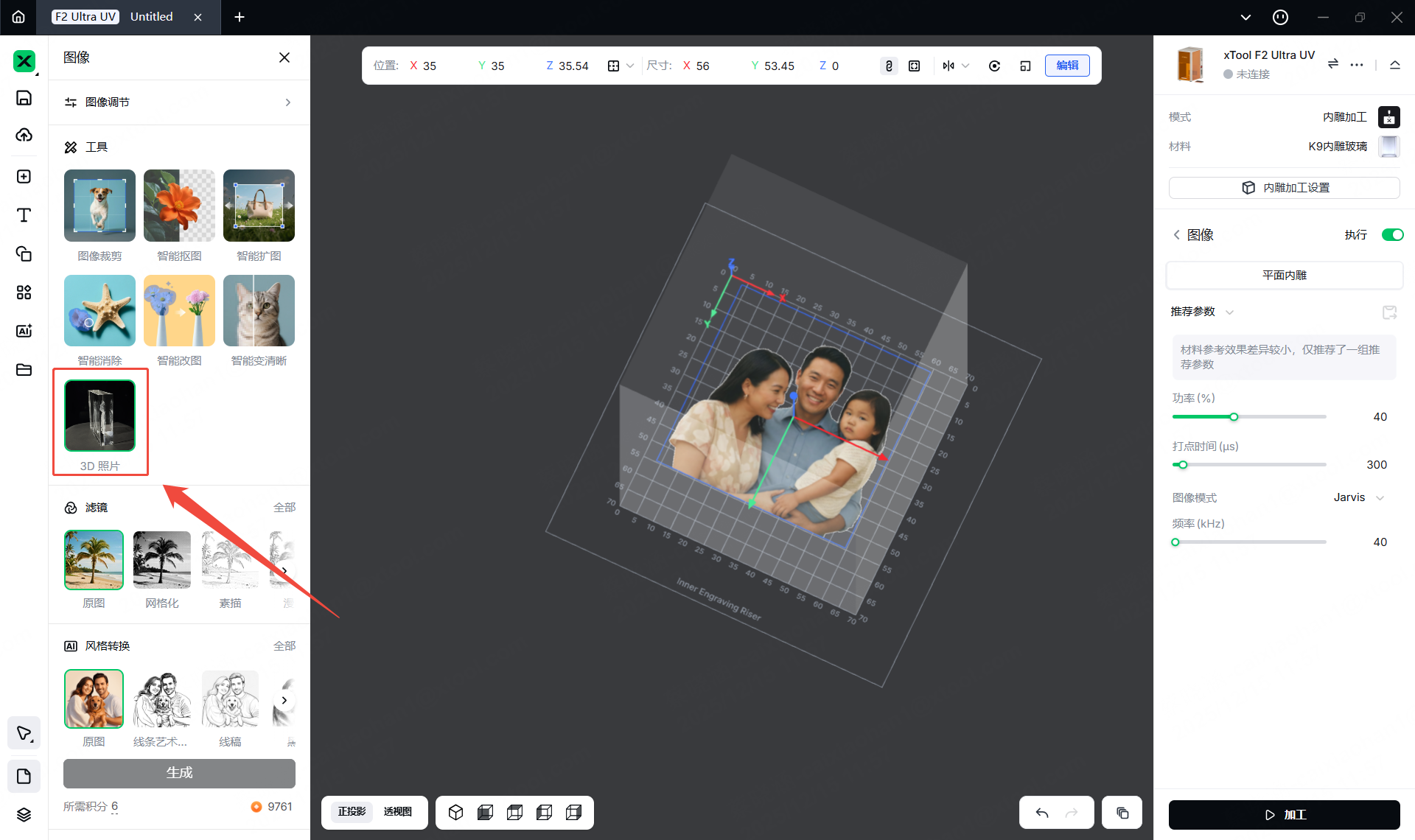The height and width of the screenshot is (840, 1415).
Task: Toggle the 执行 switch off
Action: pyautogui.click(x=1391, y=234)
